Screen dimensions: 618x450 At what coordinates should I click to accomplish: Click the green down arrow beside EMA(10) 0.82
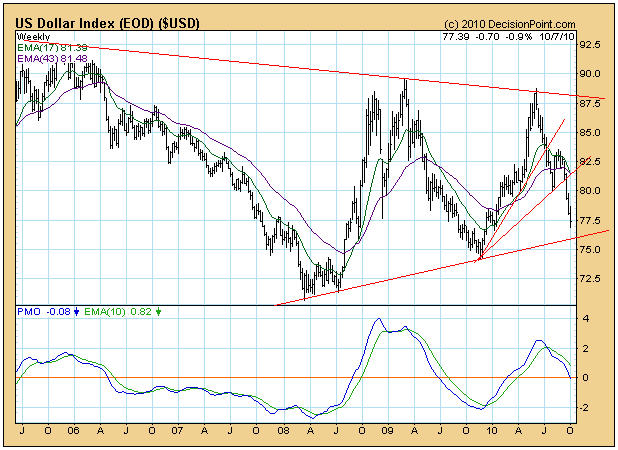pos(160,312)
